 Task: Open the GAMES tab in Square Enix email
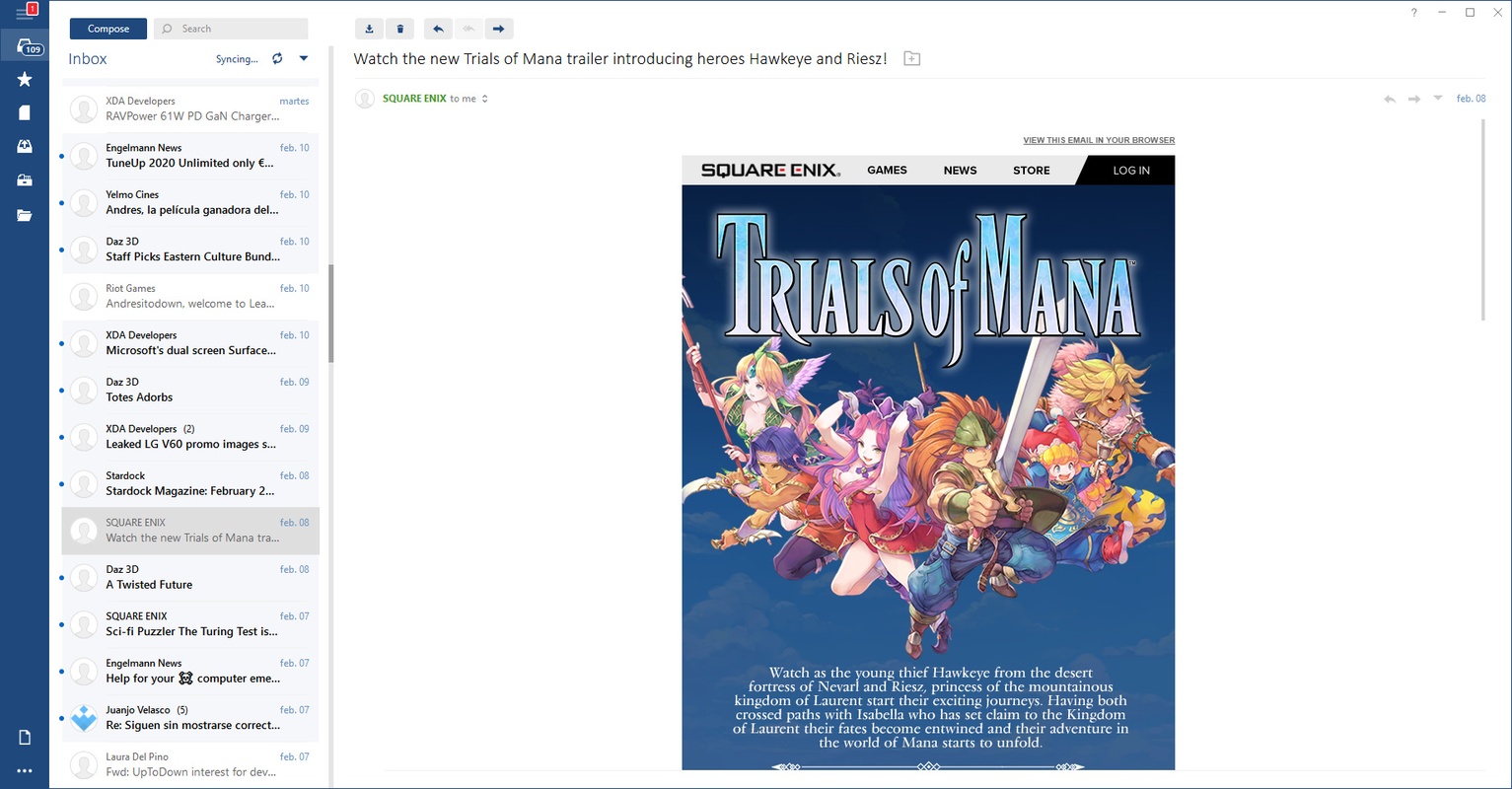coord(887,170)
